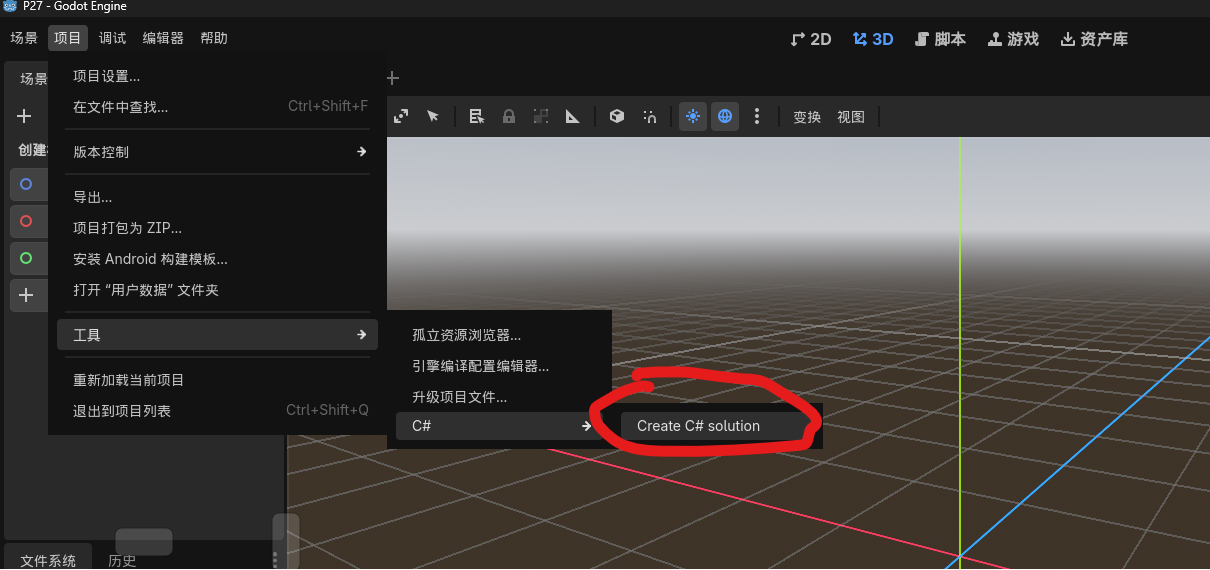Create other node root plus button
This screenshot has width=1210, height=570.
(x=28, y=295)
